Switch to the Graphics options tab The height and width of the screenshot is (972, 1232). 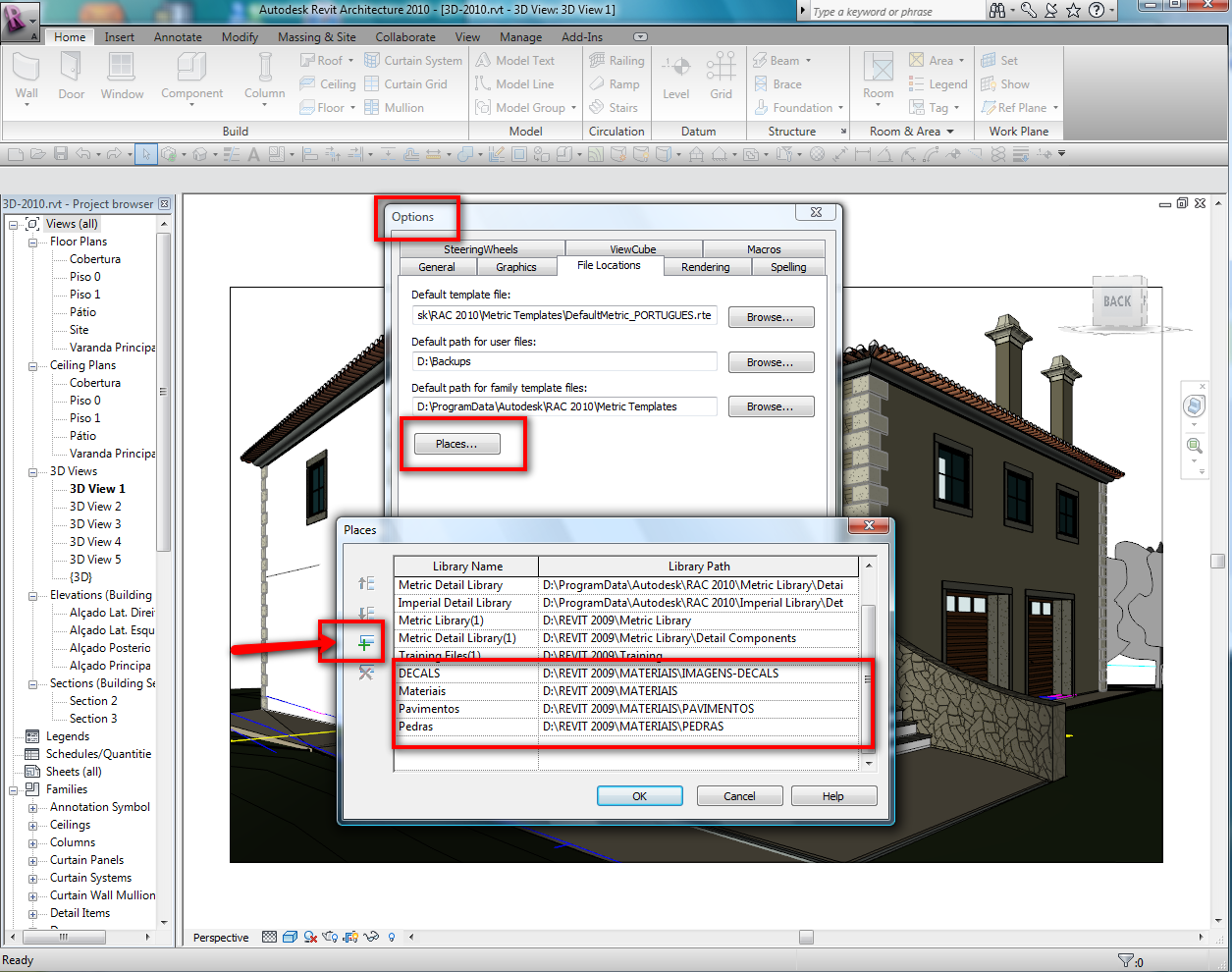tap(516, 267)
